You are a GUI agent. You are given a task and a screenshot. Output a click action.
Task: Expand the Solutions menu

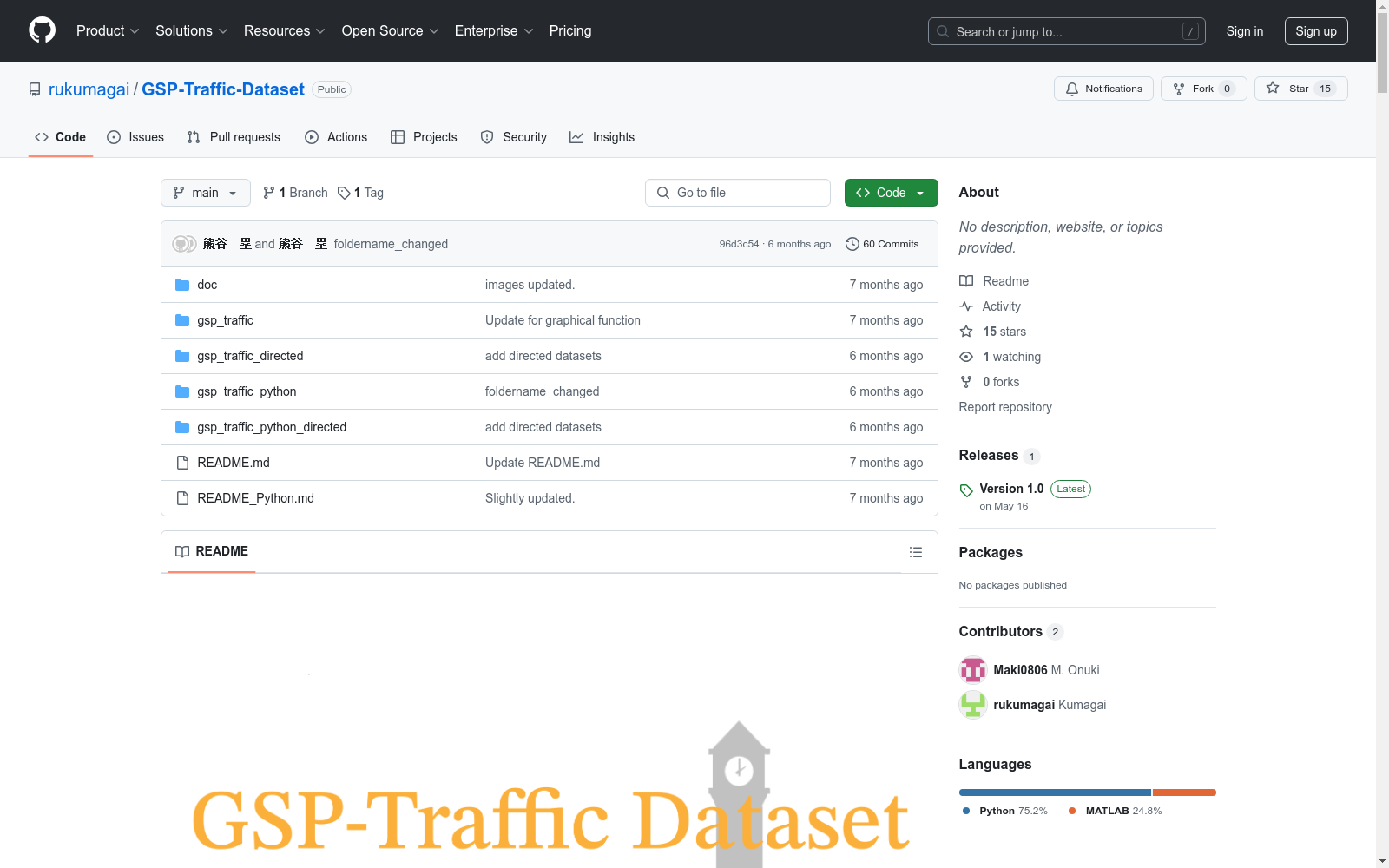click(x=192, y=31)
